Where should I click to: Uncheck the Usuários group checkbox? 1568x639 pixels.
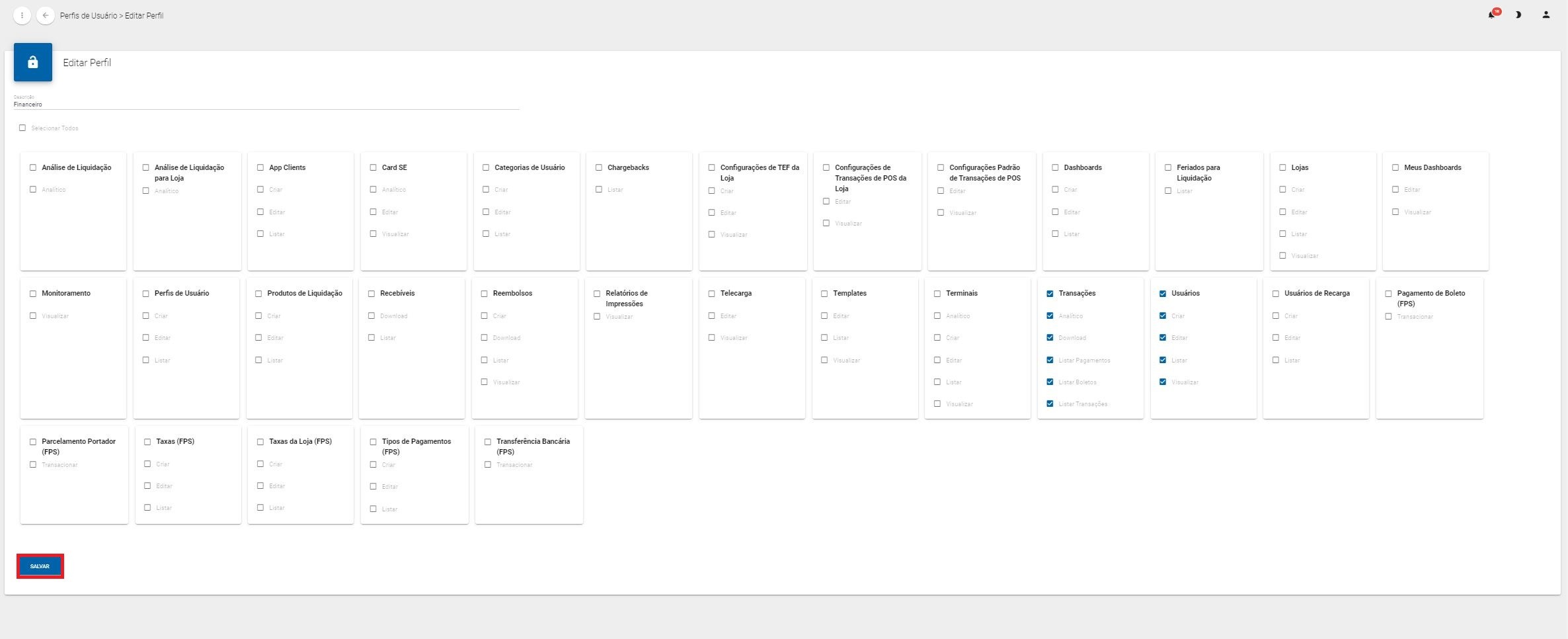click(x=1163, y=294)
